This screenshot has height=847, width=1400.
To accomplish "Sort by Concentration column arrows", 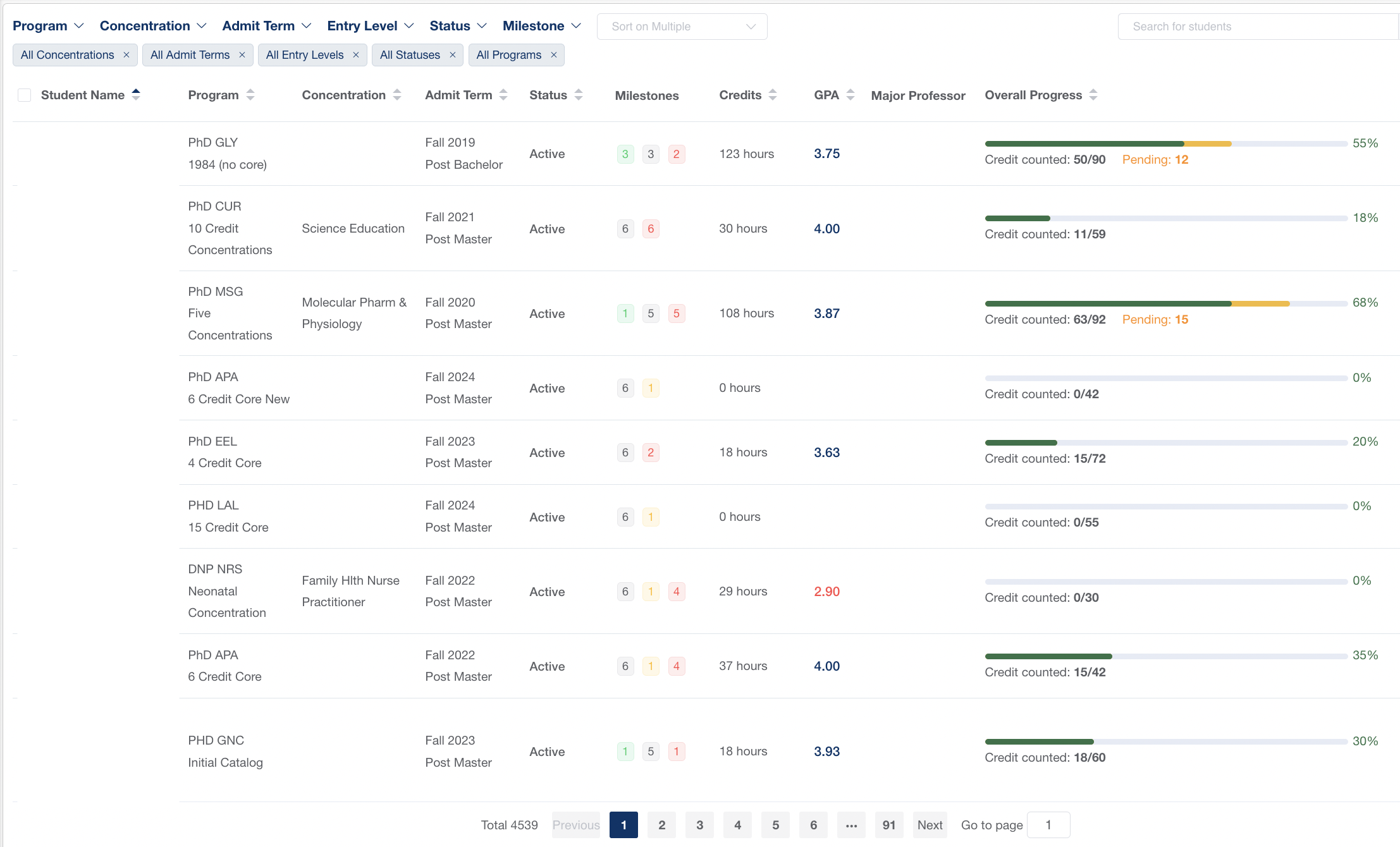I will (x=397, y=95).
